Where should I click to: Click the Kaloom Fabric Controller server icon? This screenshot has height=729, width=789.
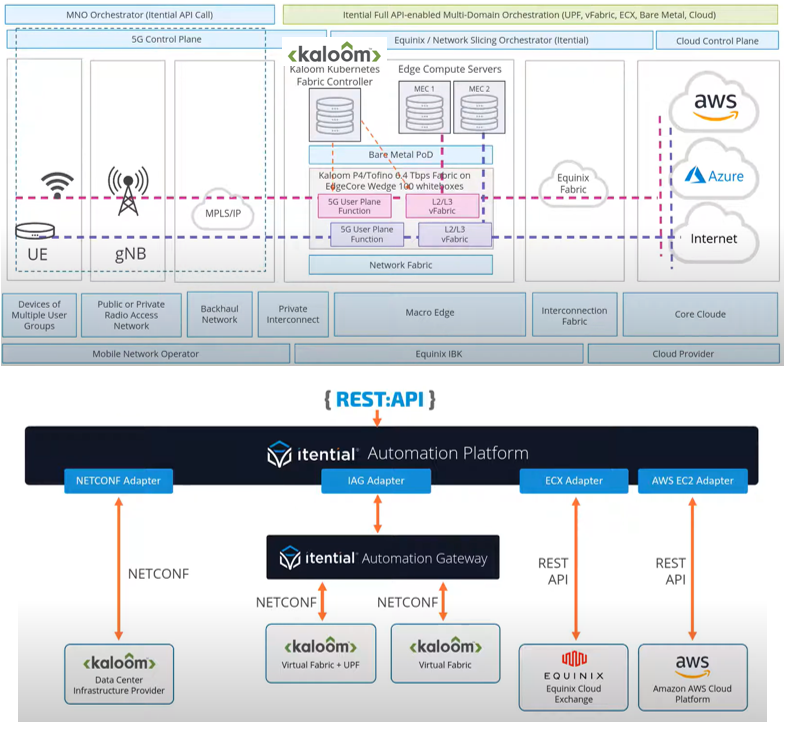point(335,115)
